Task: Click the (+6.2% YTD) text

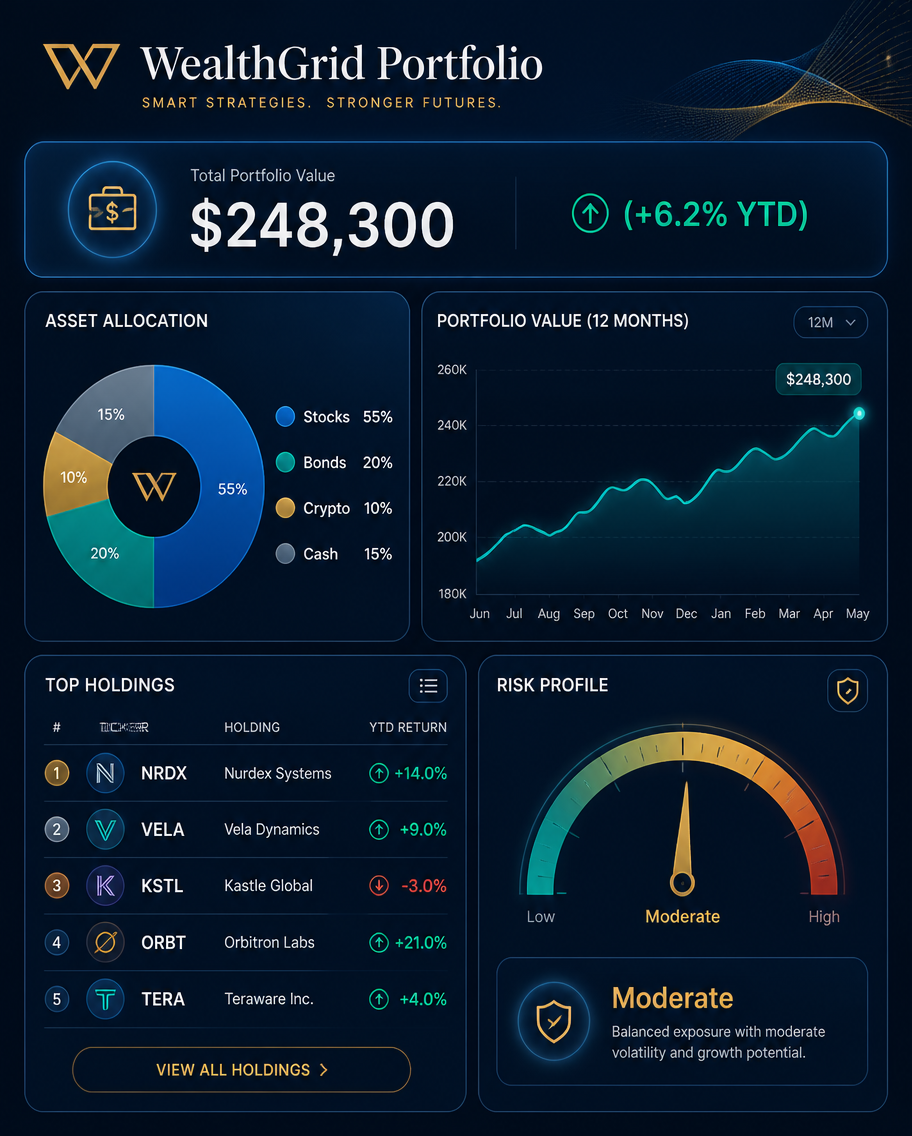Action: point(715,214)
